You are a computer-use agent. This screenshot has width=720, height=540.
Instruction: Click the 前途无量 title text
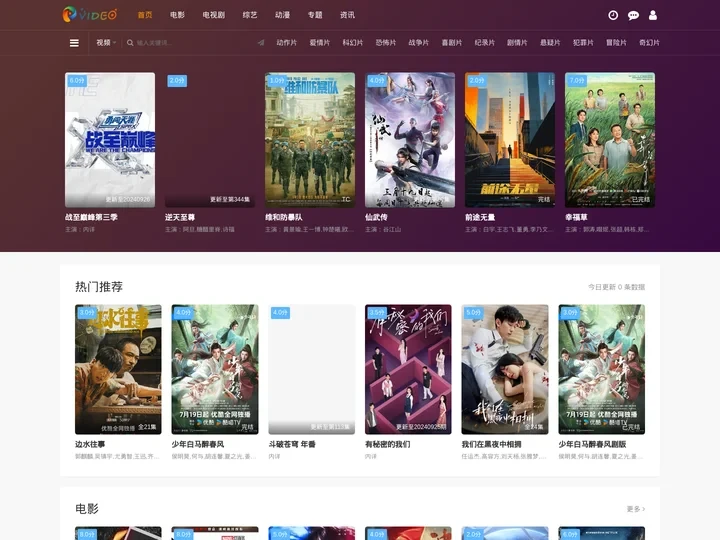click(x=480, y=217)
